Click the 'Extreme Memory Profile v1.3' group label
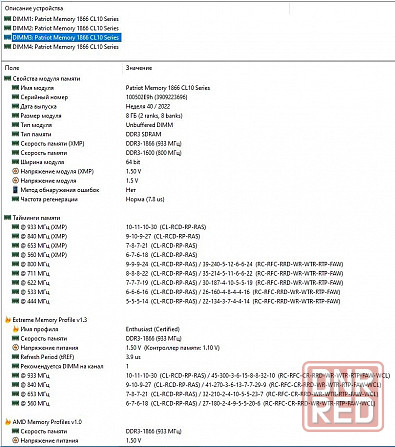Screen dimensions: 395x447 point(50,320)
